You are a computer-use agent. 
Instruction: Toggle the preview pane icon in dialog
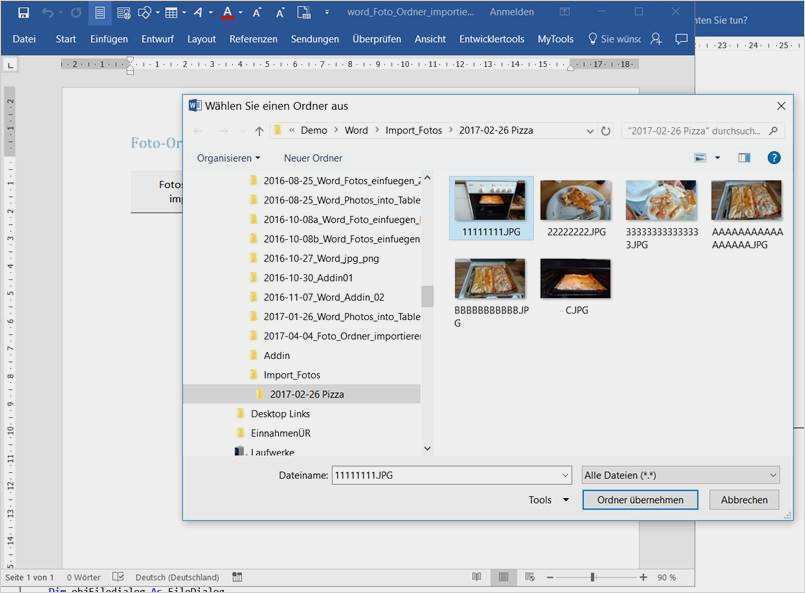[x=743, y=158]
